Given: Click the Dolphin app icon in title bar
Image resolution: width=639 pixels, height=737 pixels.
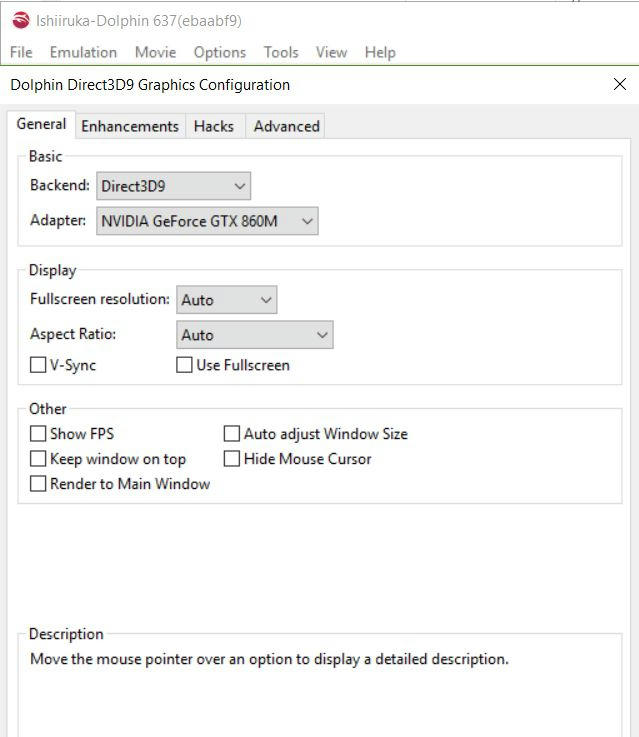Looking at the screenshot, I should pos(20,20).
